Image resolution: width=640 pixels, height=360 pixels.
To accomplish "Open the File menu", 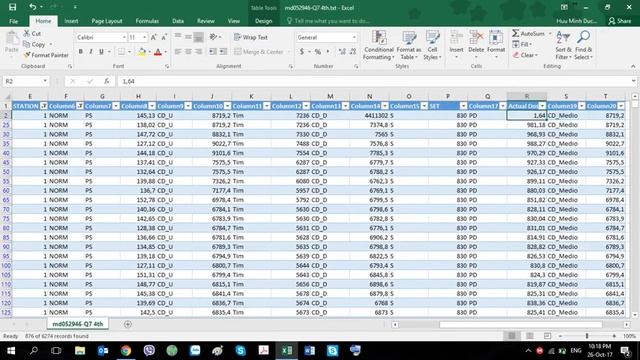I will point(13,21).
